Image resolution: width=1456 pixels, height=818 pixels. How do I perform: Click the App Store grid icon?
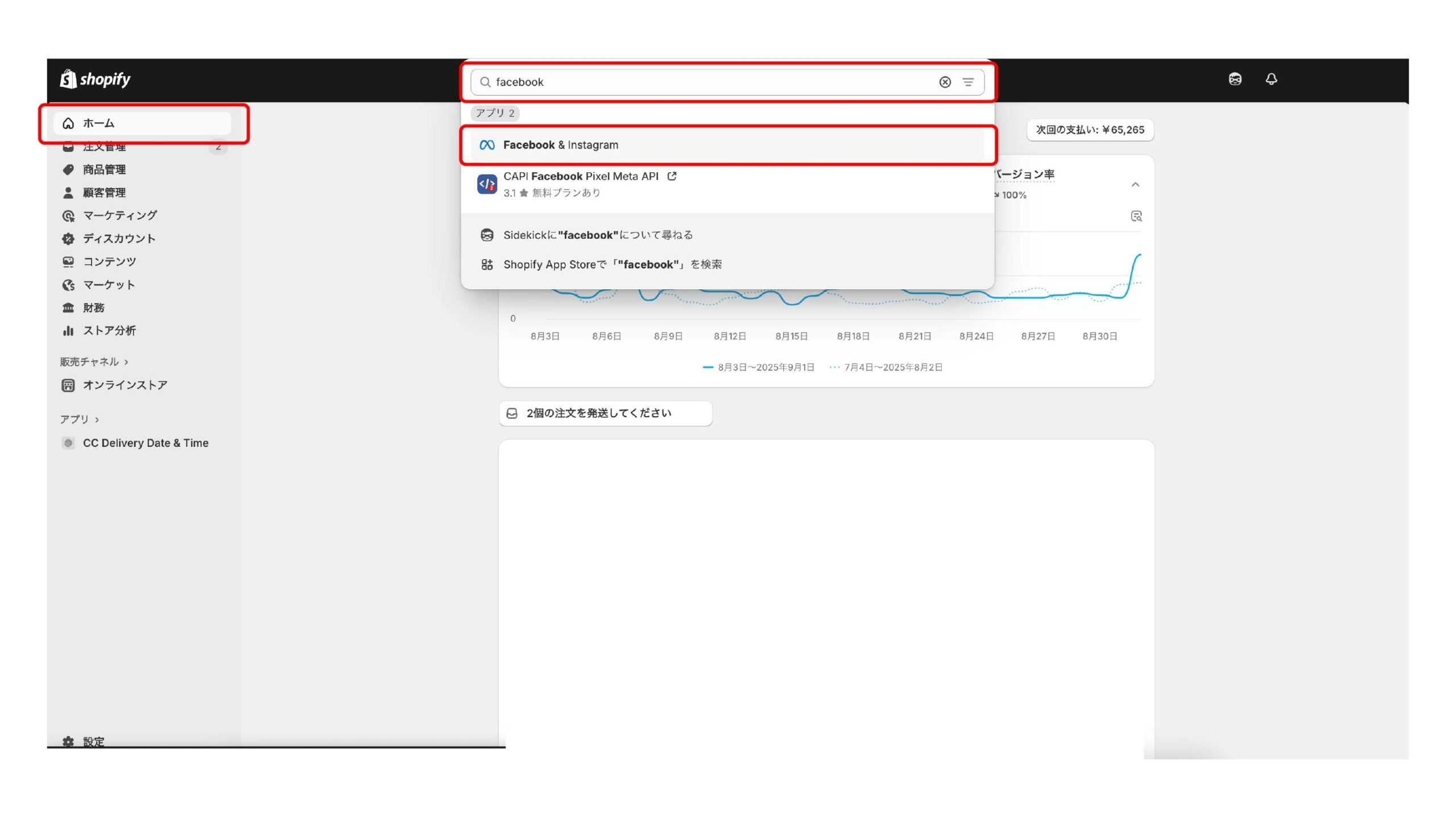pos(487,264)
